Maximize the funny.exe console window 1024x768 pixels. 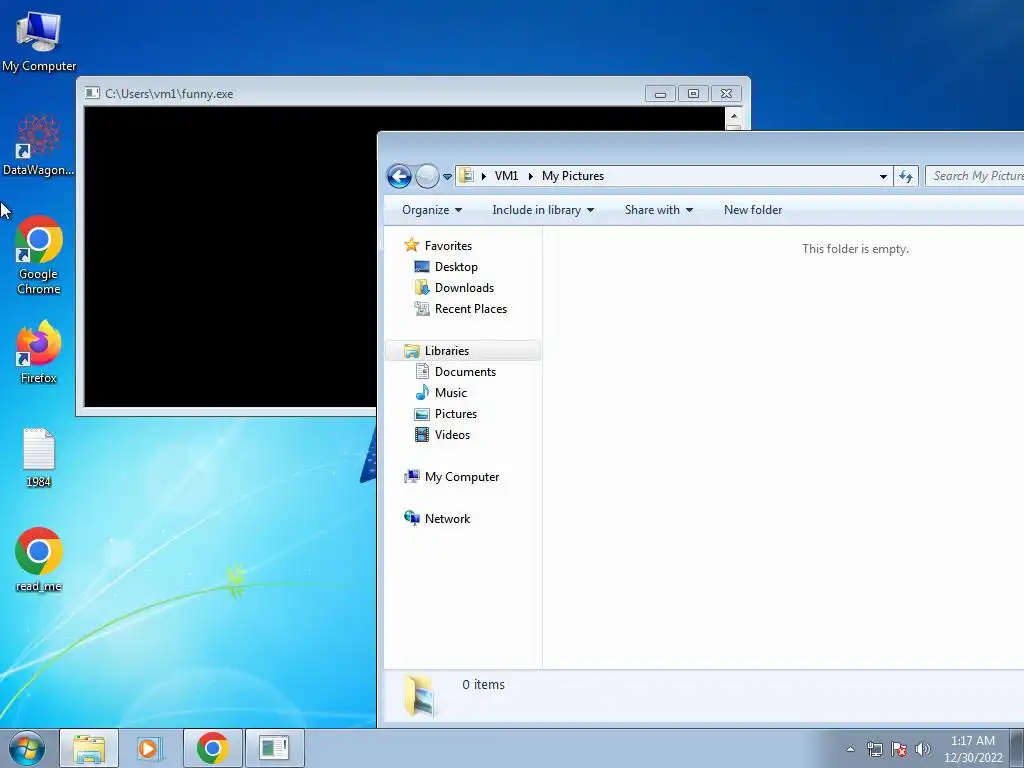pos(693,94)
